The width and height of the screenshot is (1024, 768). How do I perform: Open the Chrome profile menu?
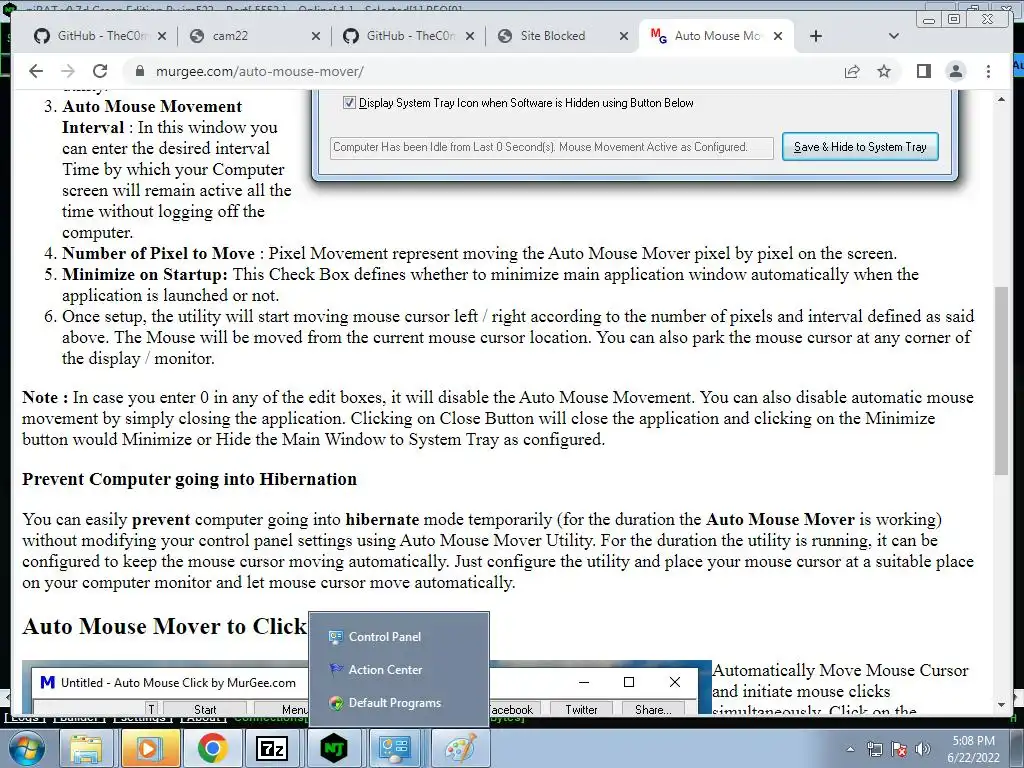(x=956, y=71)
